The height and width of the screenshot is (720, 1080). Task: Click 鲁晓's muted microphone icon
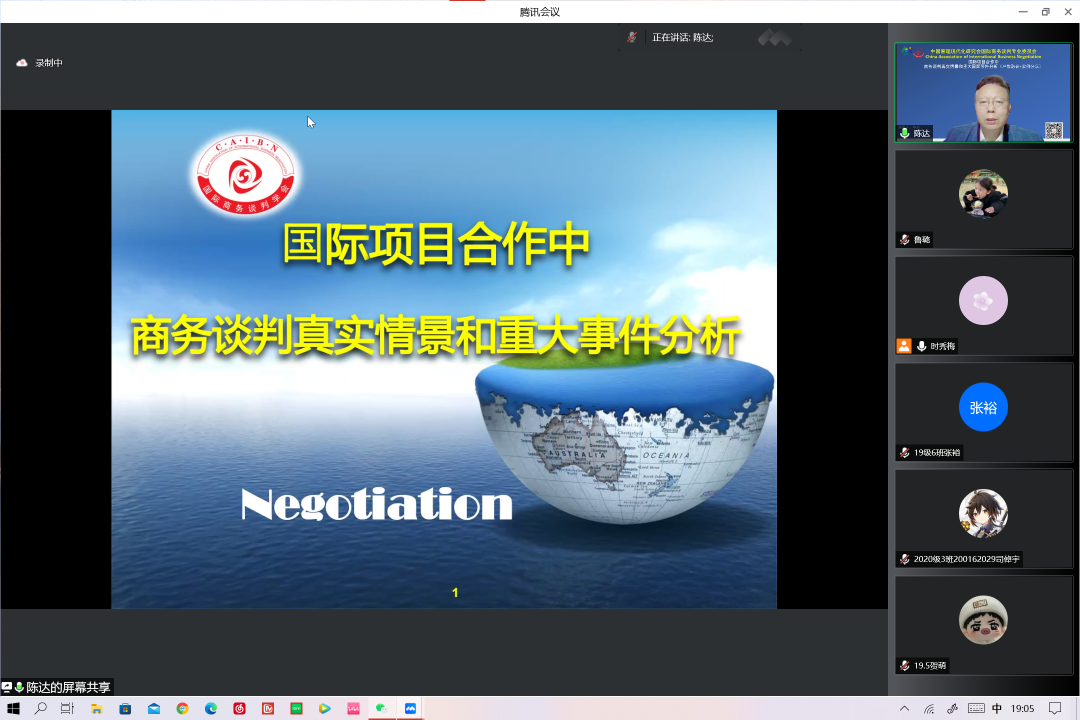[905, 240]
